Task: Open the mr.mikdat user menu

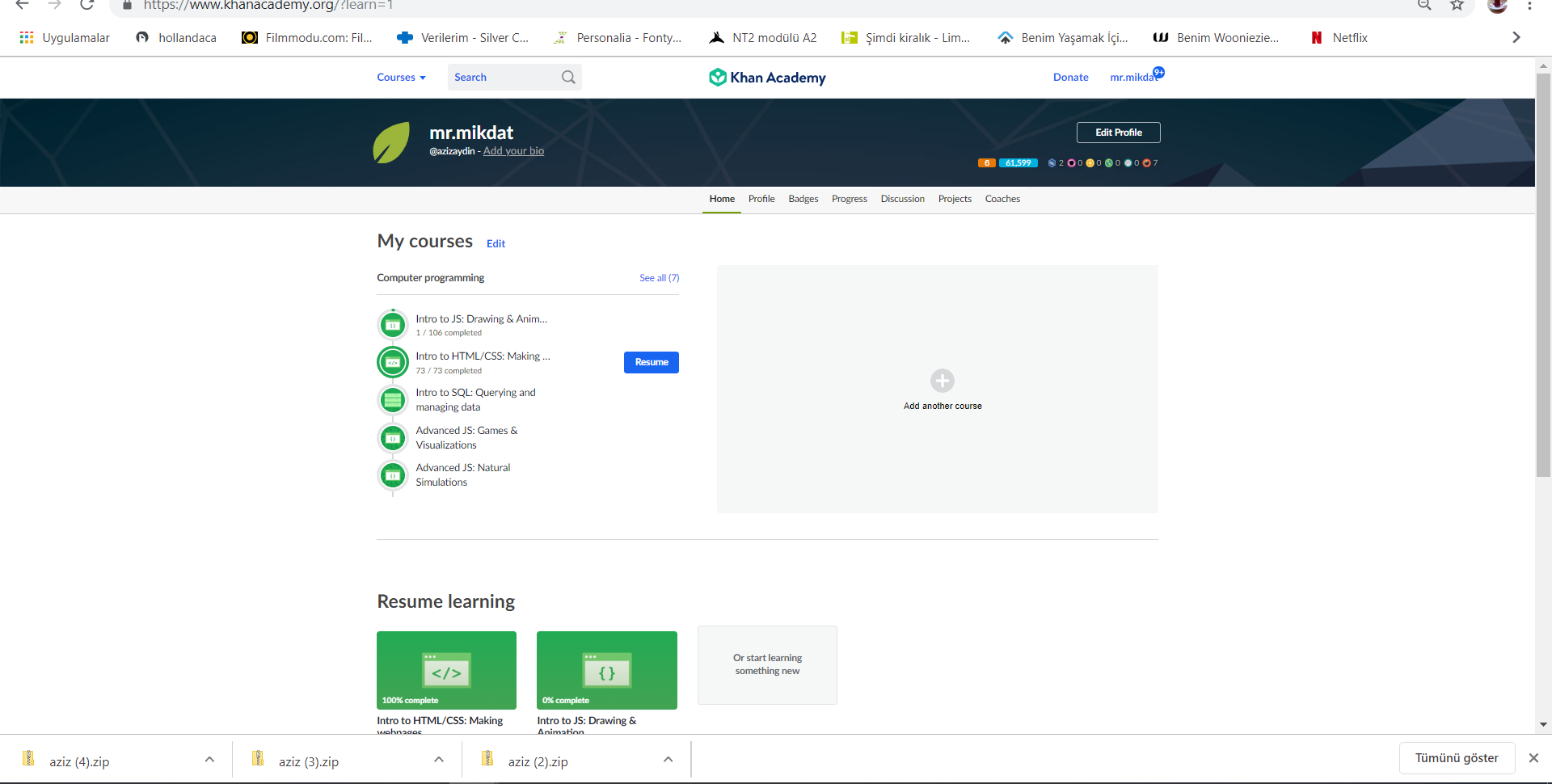Action: 1132,78
